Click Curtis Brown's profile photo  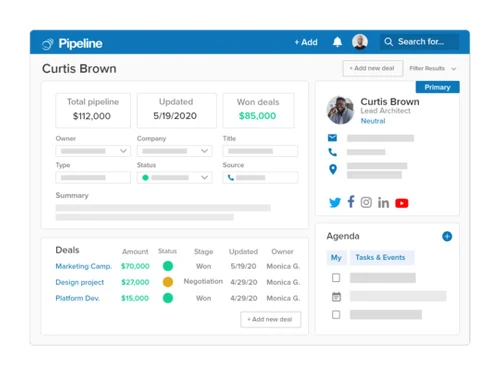tap(340, 110)
